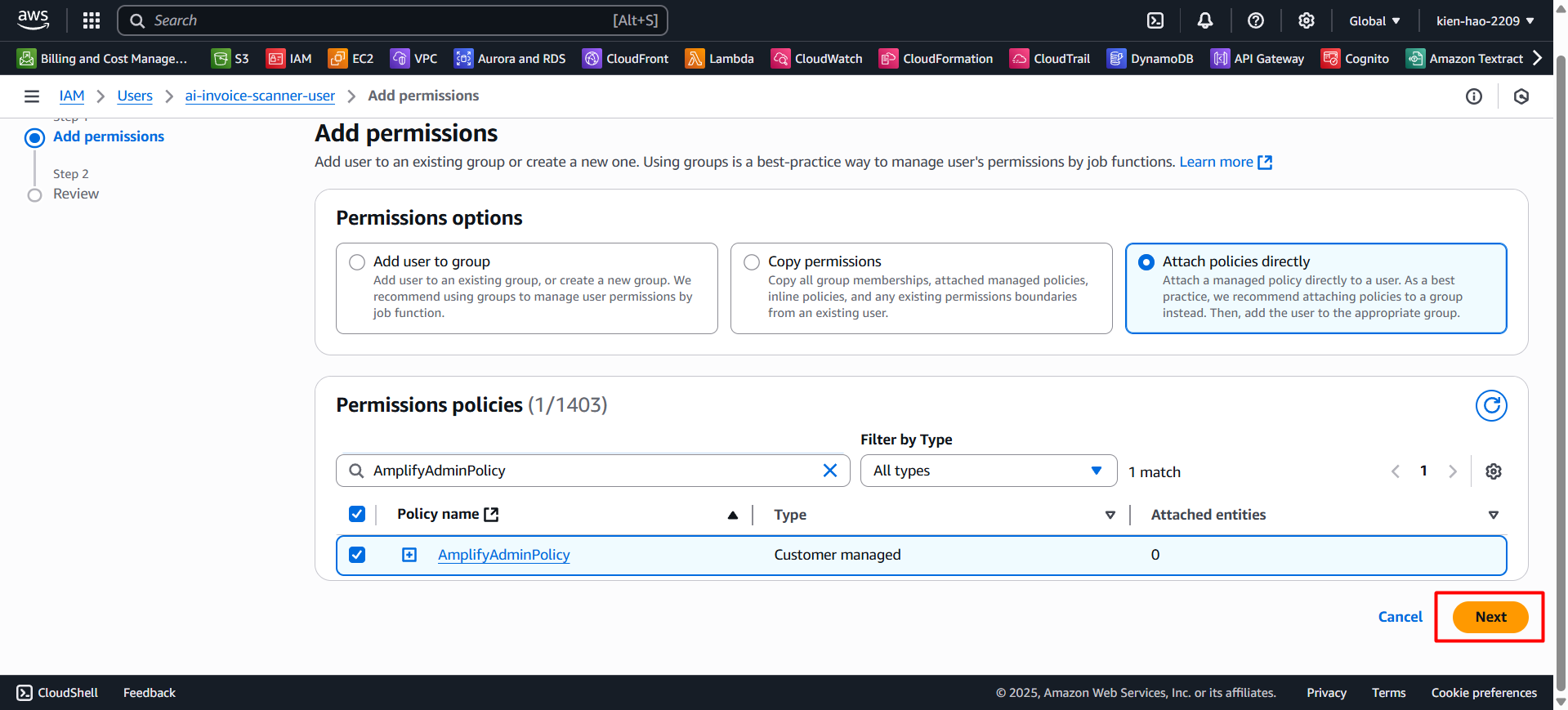Select Step 1 Add permissions
This screenshot has width=1568, height=710.
click(x=109, y=136)
